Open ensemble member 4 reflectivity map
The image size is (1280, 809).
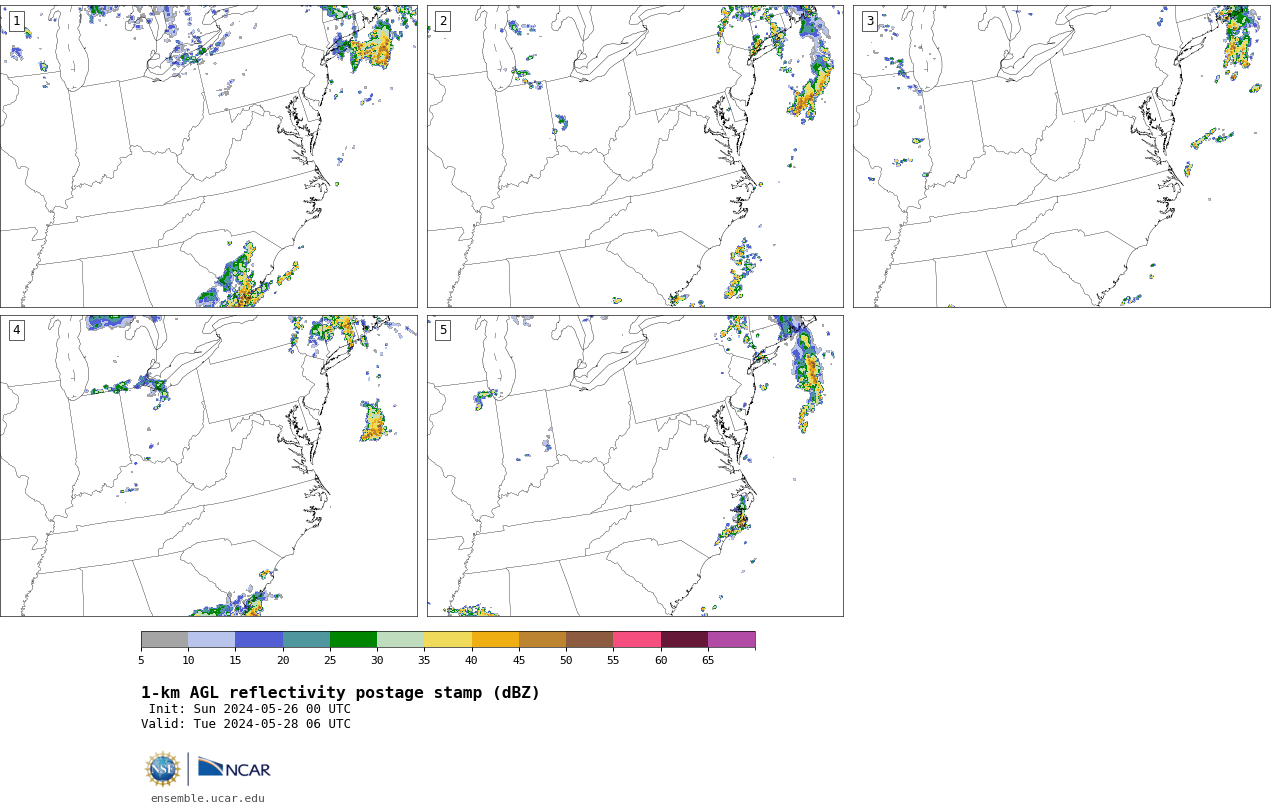[209, 466]
